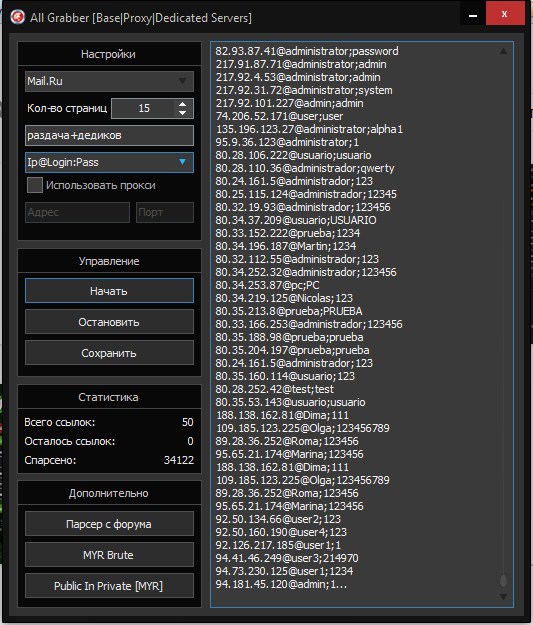Click the Дополнительно section header
533x625 pixels.
click(109, 493)
